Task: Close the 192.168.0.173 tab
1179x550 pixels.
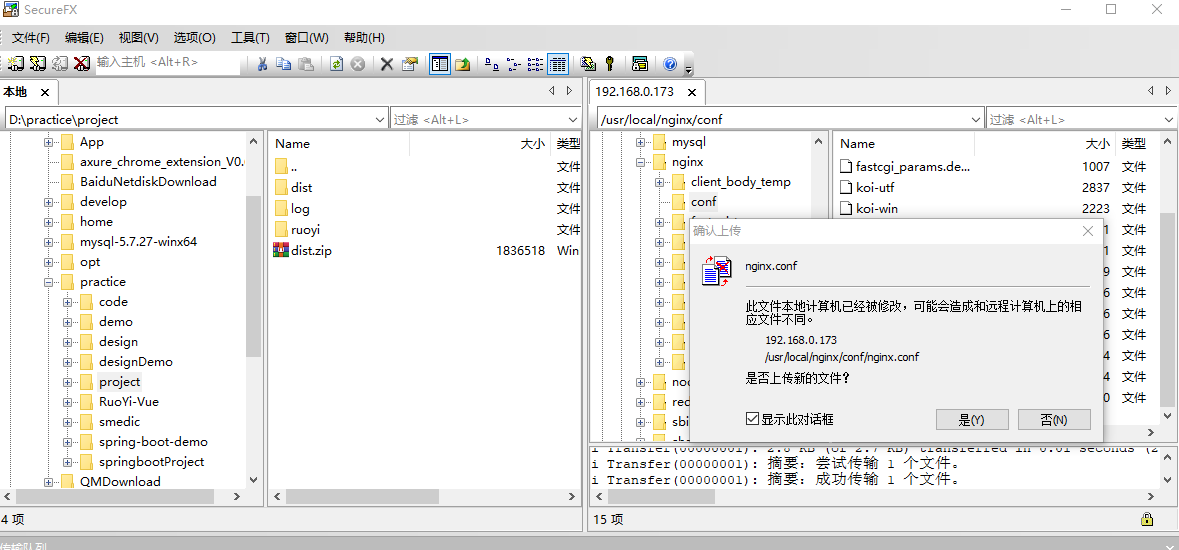Action: [x=692, y=93]
